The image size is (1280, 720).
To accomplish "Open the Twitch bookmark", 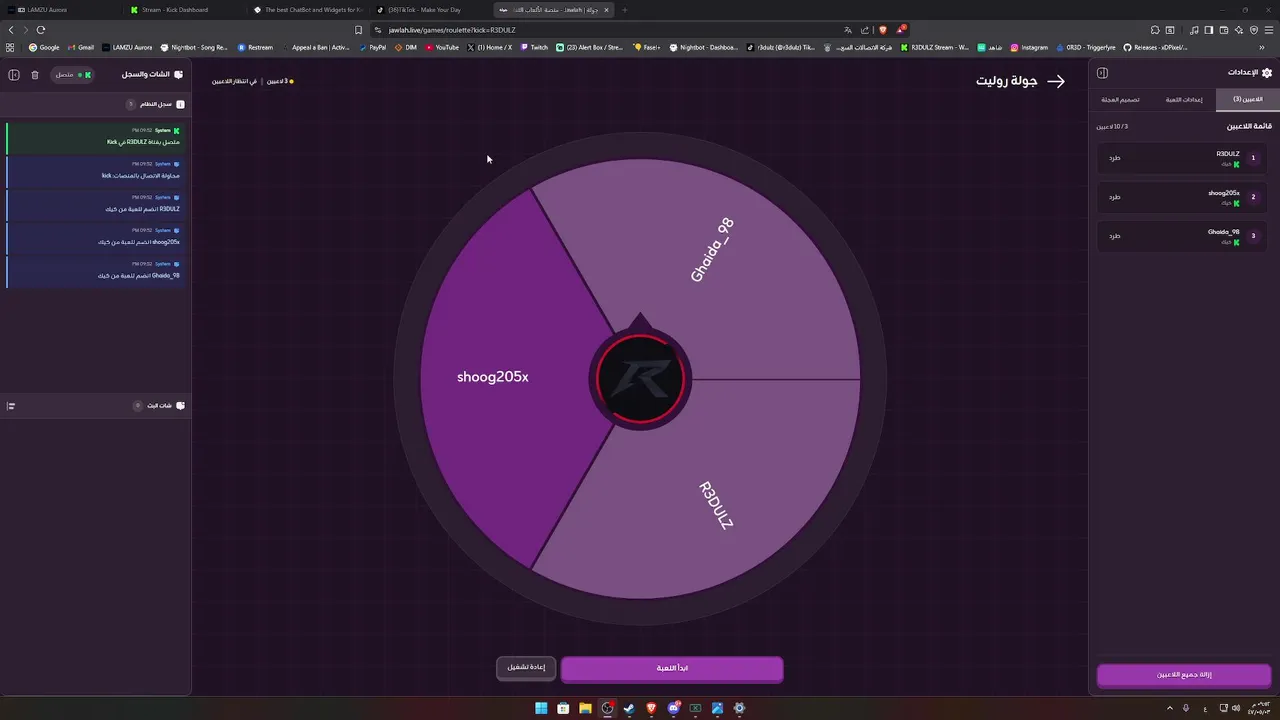I will point(534,47).
